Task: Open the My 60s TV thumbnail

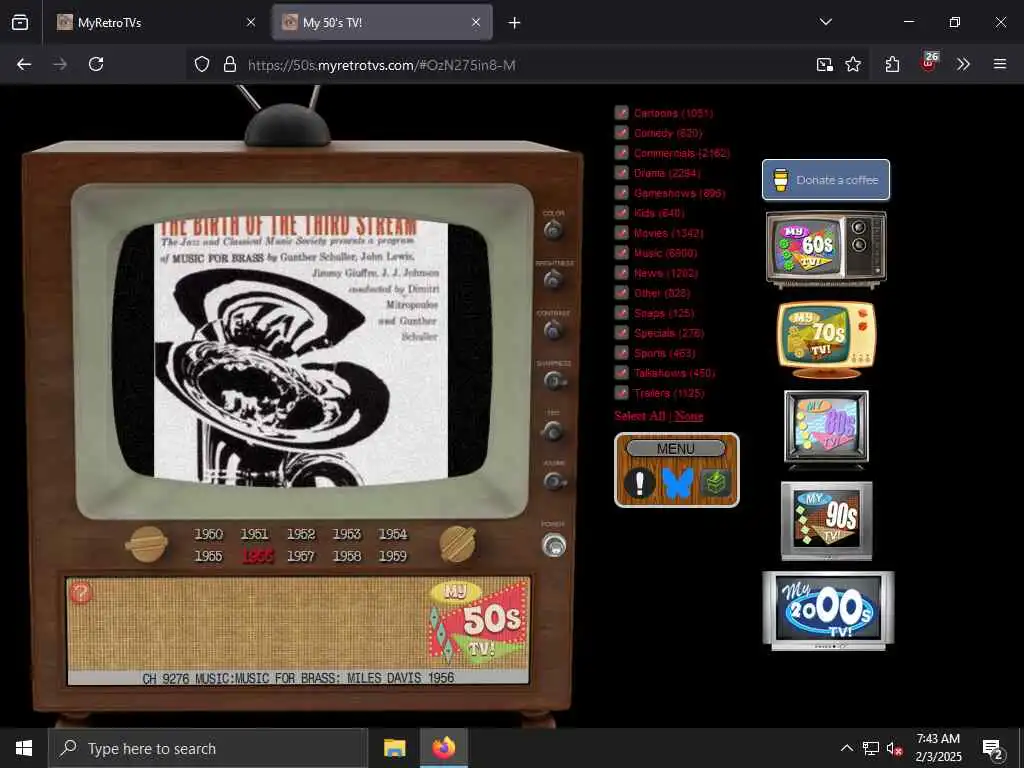Action: click(x=826, y=249)
